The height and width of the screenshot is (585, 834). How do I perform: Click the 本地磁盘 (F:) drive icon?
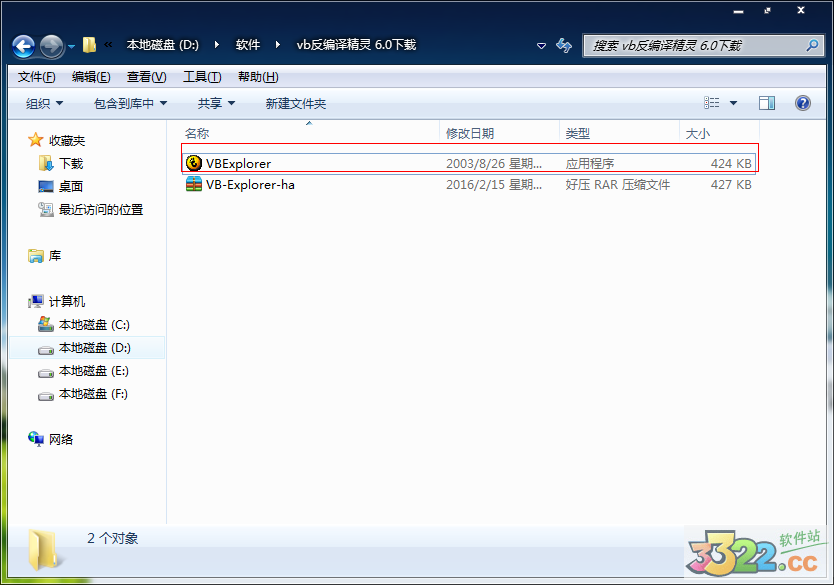46,395
